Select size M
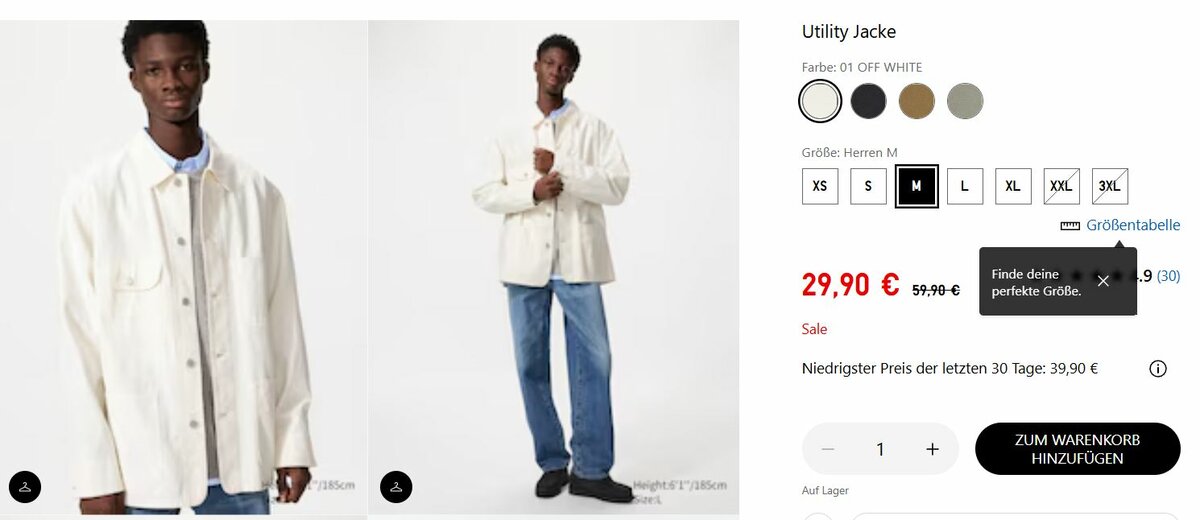The width and height of the screenshot is (1200, 520). click(916, 186)
